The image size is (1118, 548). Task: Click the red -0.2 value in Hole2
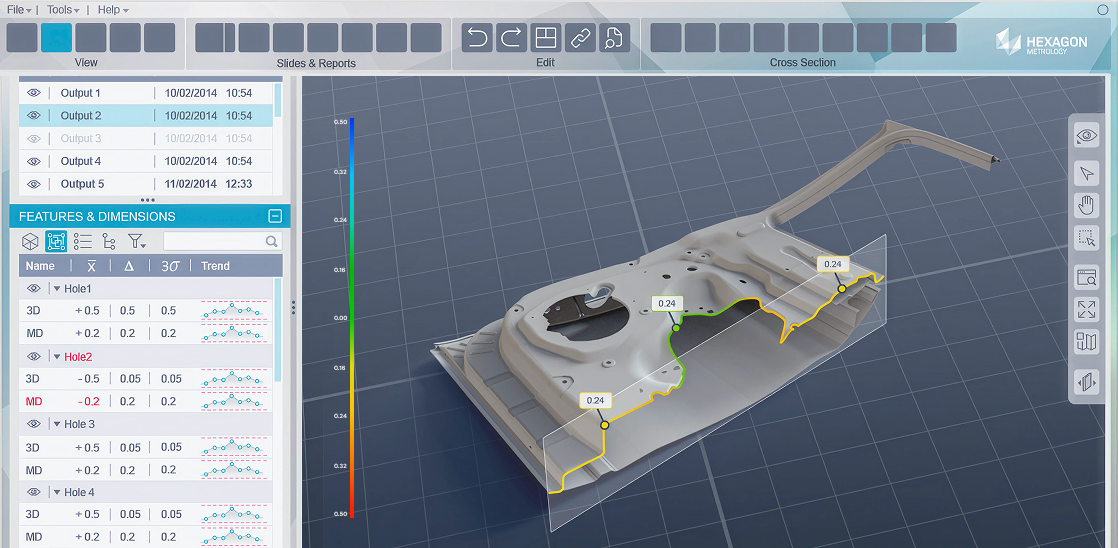(x=89, y=401)
